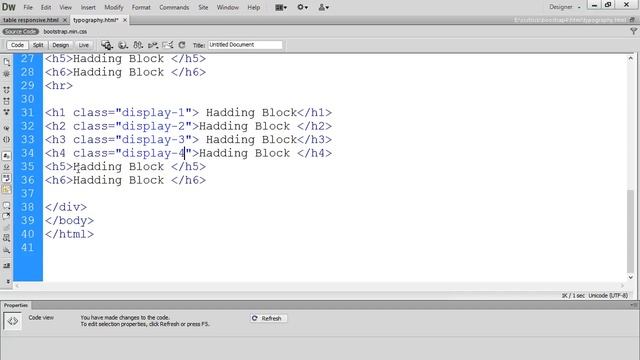Close table responsive.html tab
Screen dimensions: 640x360
click(64, 20)
